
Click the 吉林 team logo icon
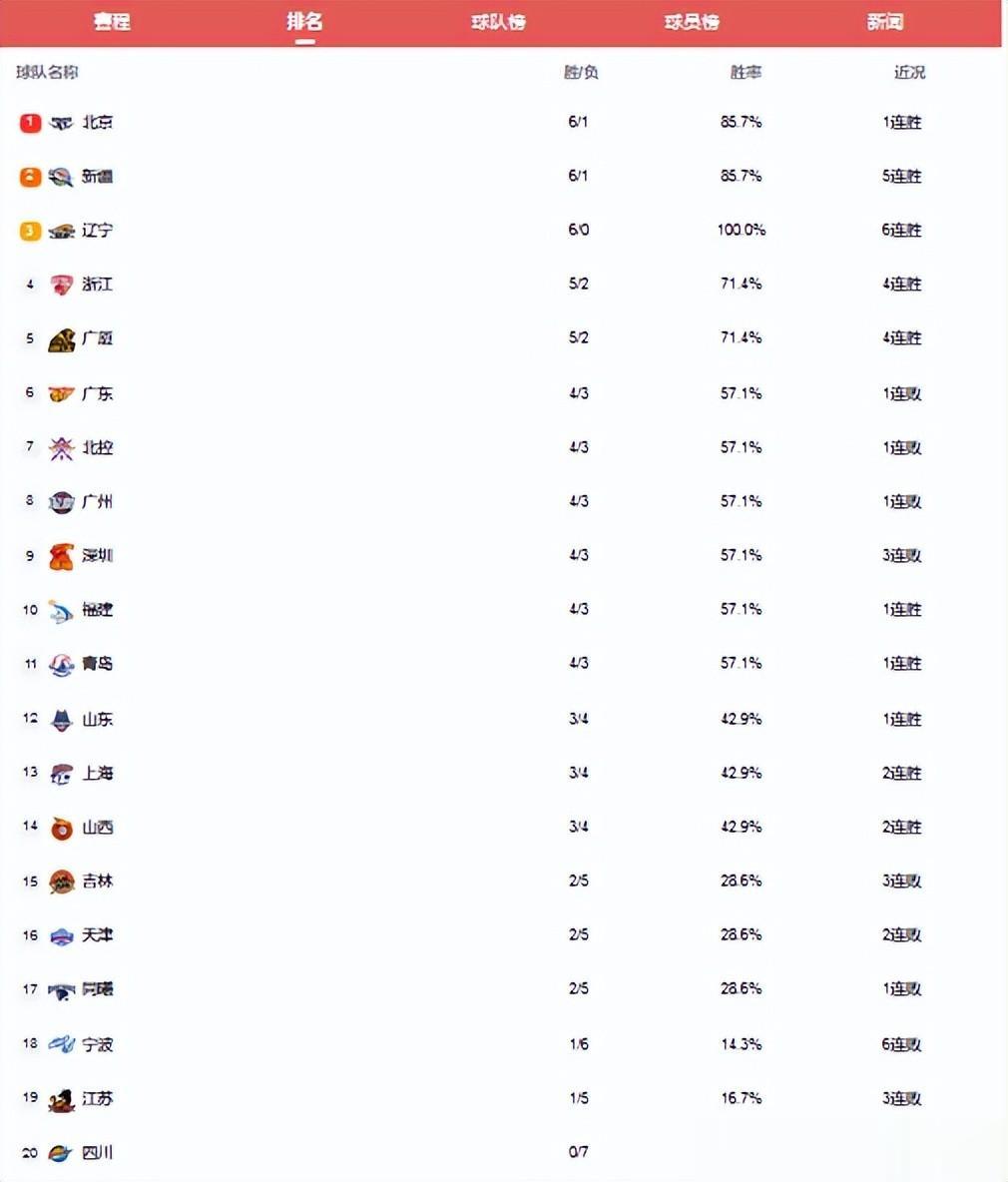point(61,882)
